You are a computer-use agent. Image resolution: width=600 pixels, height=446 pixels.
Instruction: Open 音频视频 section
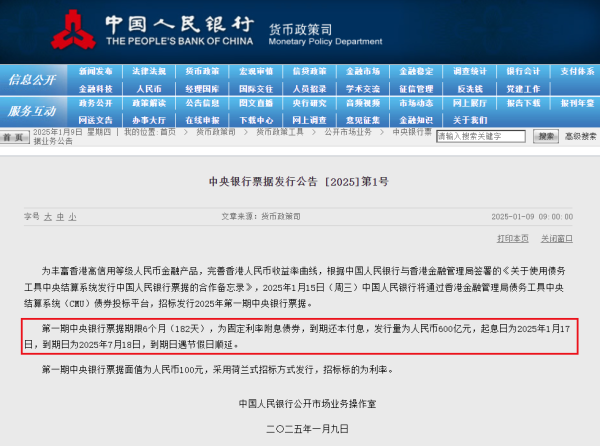(x=363, y=103)
